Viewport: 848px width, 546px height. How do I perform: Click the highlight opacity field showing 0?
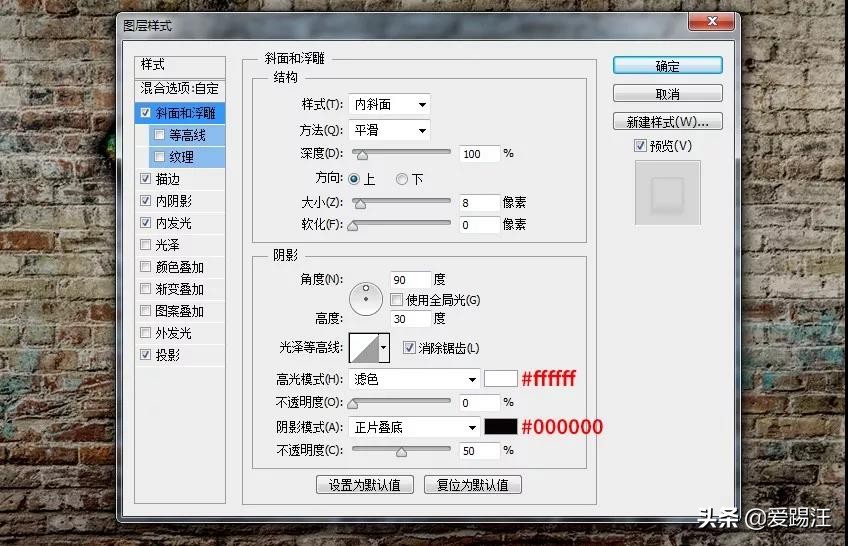click(x=479, y=403)
